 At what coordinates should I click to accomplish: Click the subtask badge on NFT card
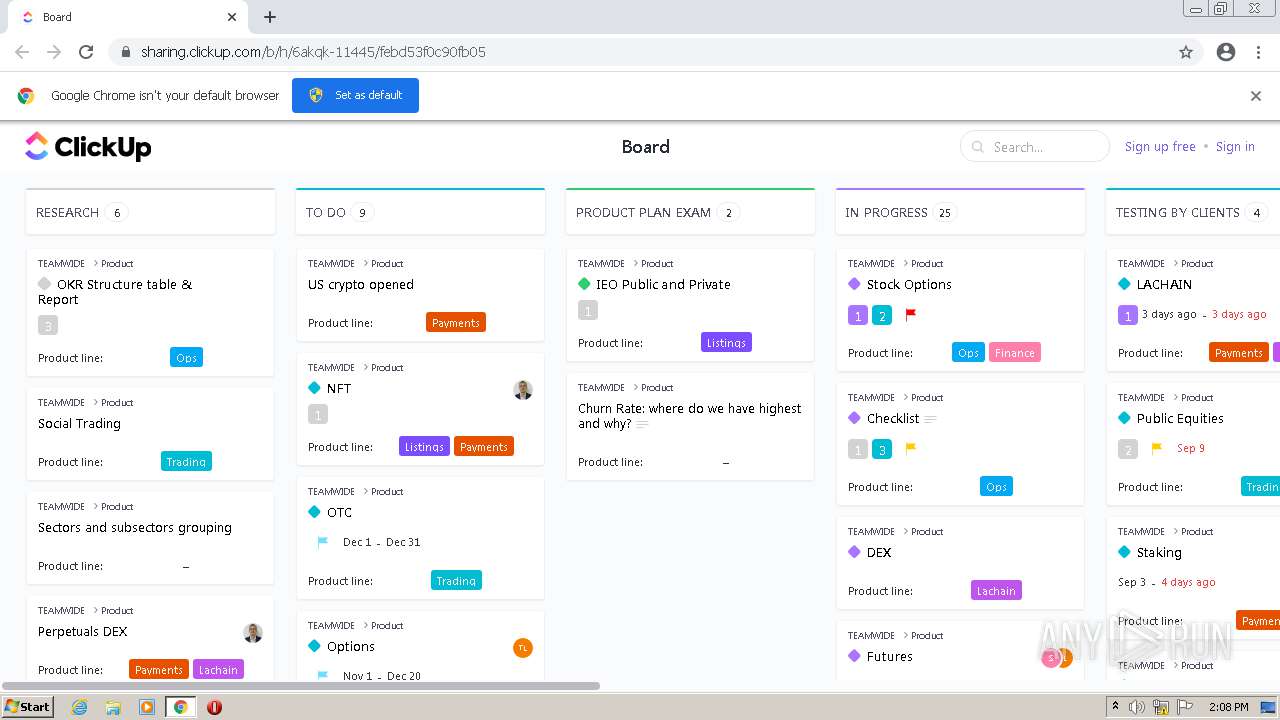pyautogui.click(x=318, y=414)
